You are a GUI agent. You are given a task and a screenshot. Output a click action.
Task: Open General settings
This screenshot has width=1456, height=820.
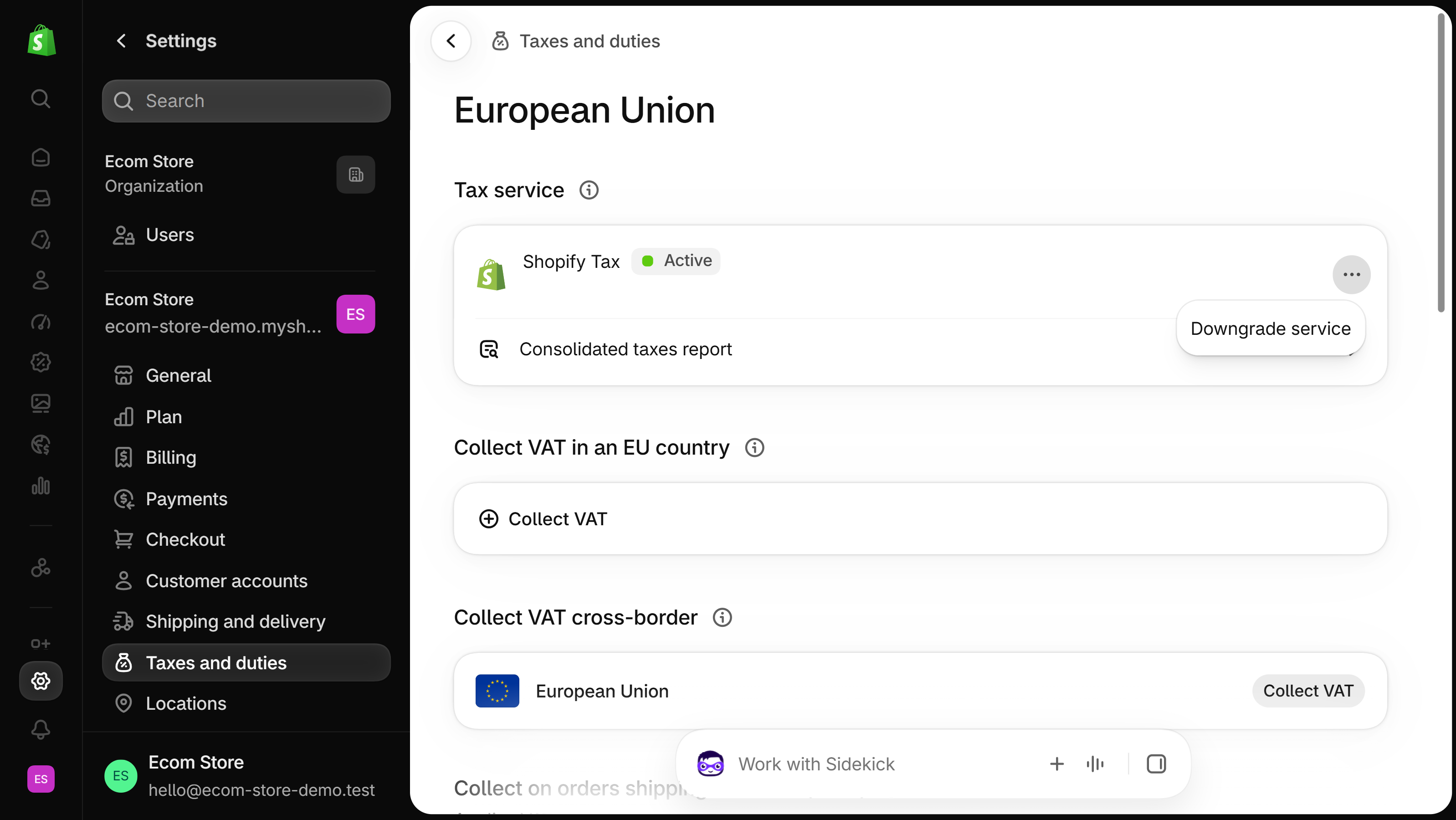(x=246, y=376)
